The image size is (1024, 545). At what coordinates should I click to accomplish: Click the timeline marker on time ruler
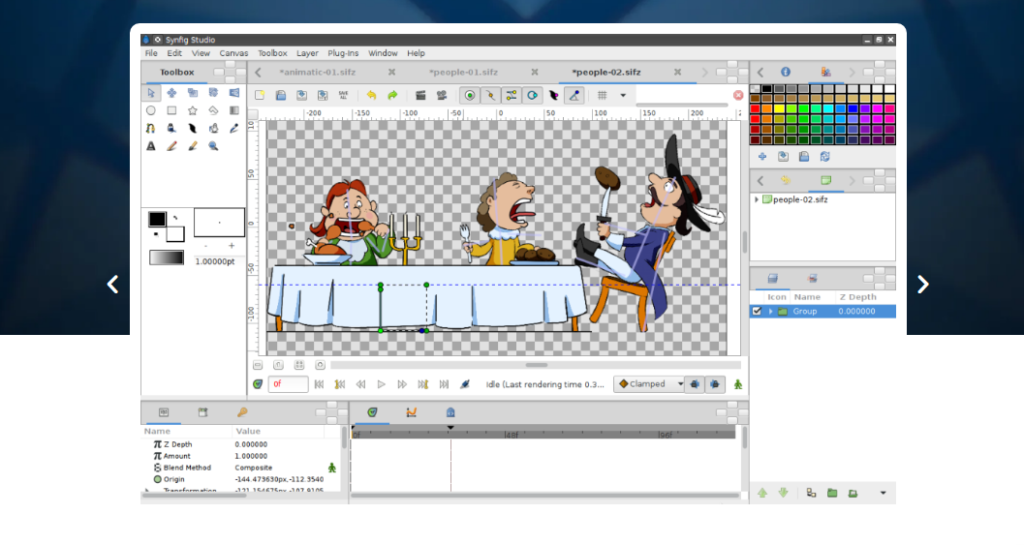[450, 428]
